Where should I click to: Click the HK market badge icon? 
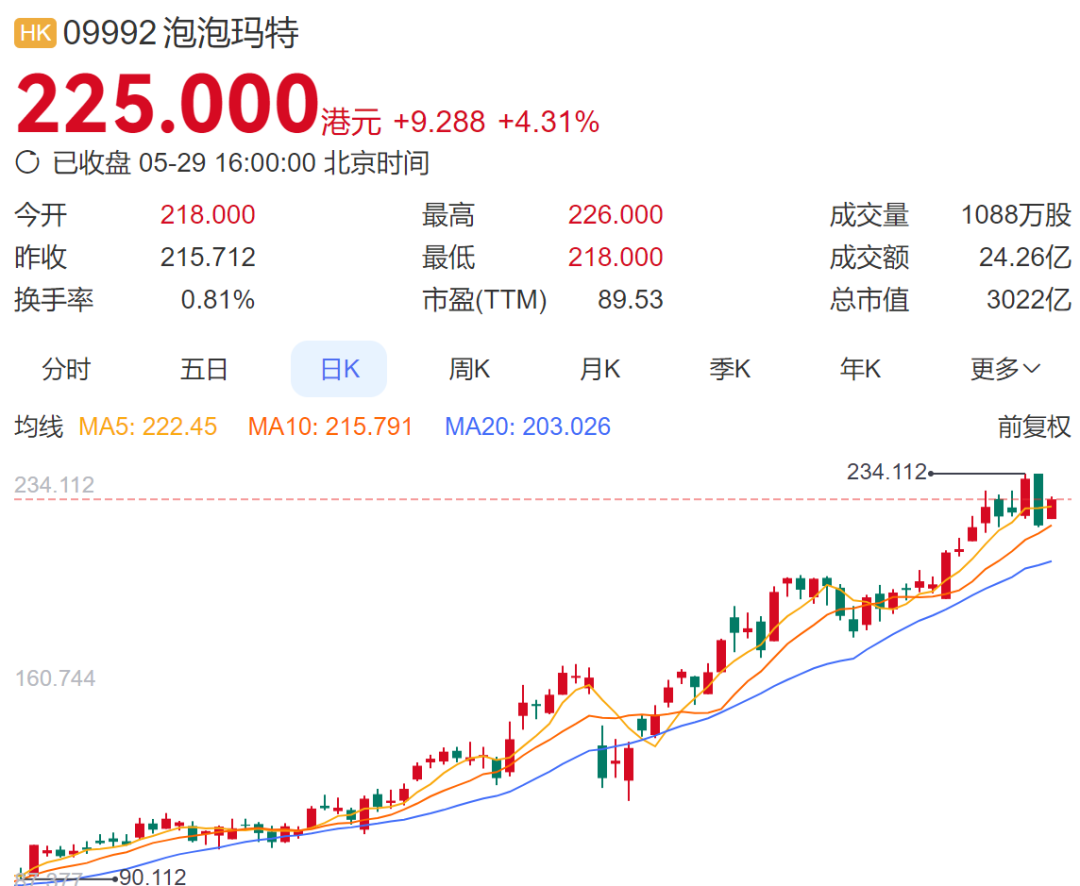35,33
